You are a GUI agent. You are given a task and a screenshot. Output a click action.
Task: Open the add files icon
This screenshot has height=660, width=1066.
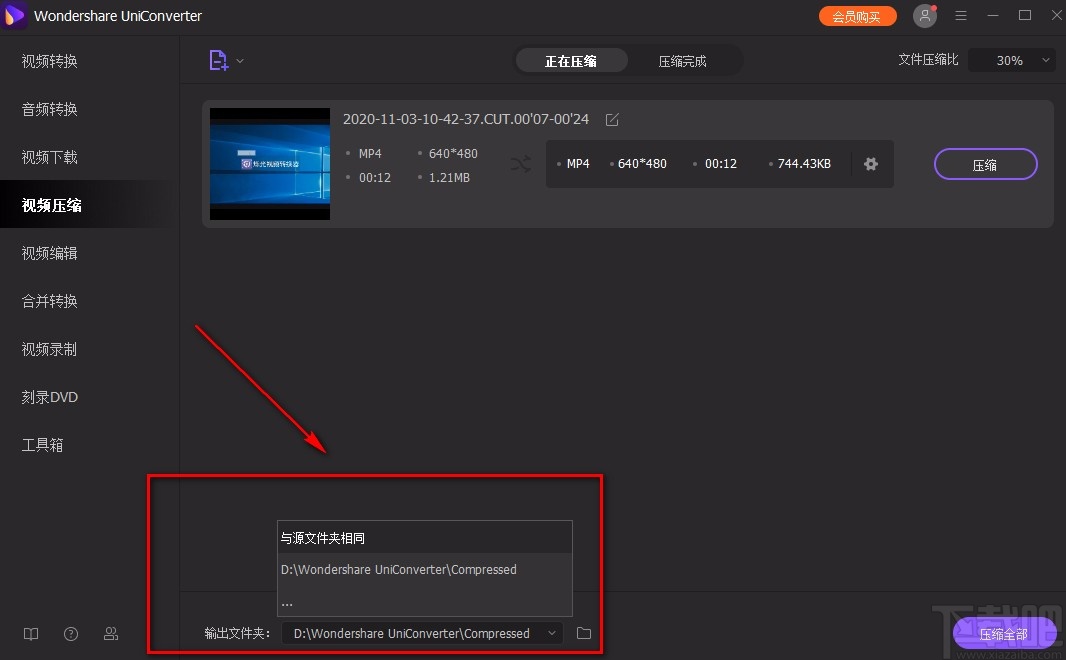pyautogui.click(x=219, y=60)
